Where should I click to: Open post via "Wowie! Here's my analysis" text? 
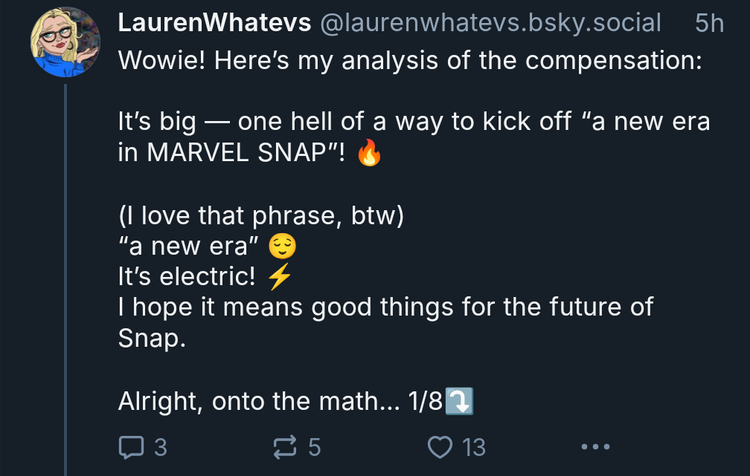pyautogui.click(x=410, y=61)
